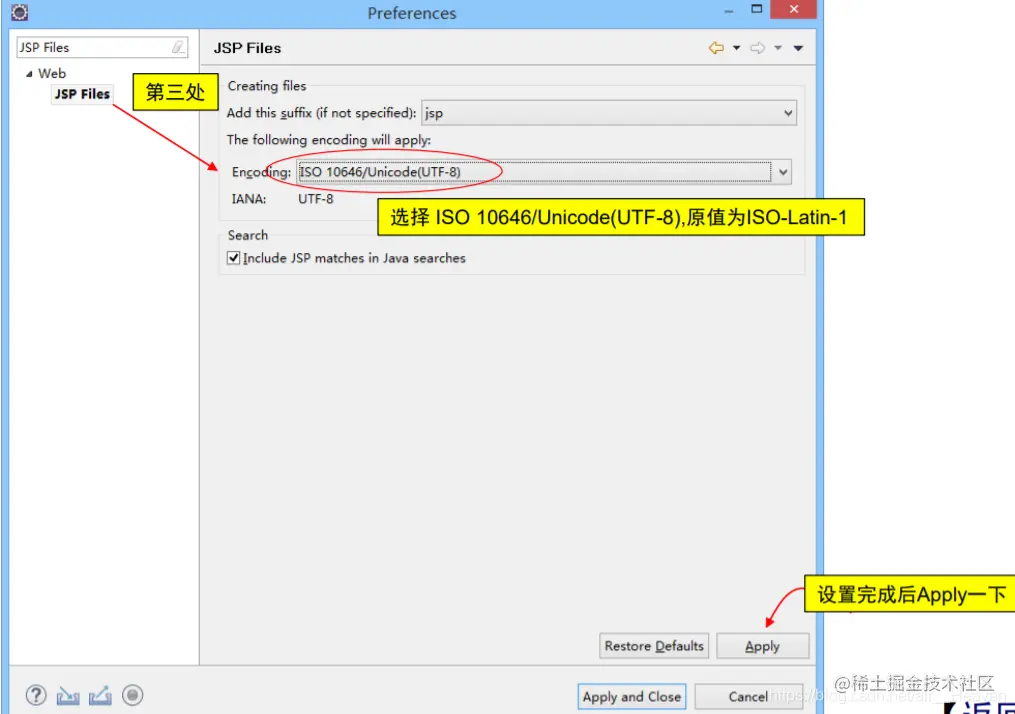The width and height of the screenshot is (1015, 714).
Task: Click the IANA UTF-8 value text
Action: click(x=316, y=199)
